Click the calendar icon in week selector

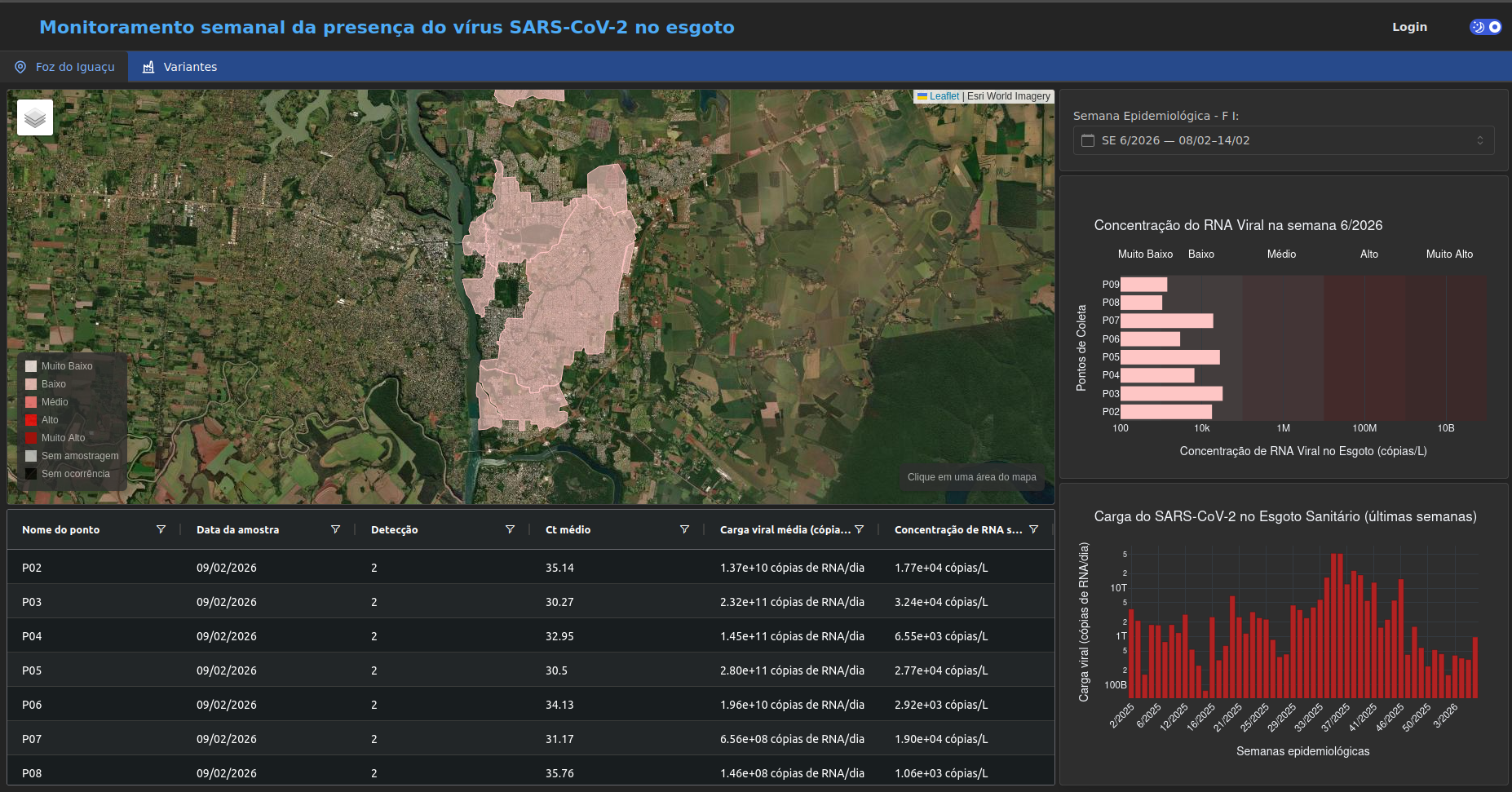click(x=1088, y=140)
